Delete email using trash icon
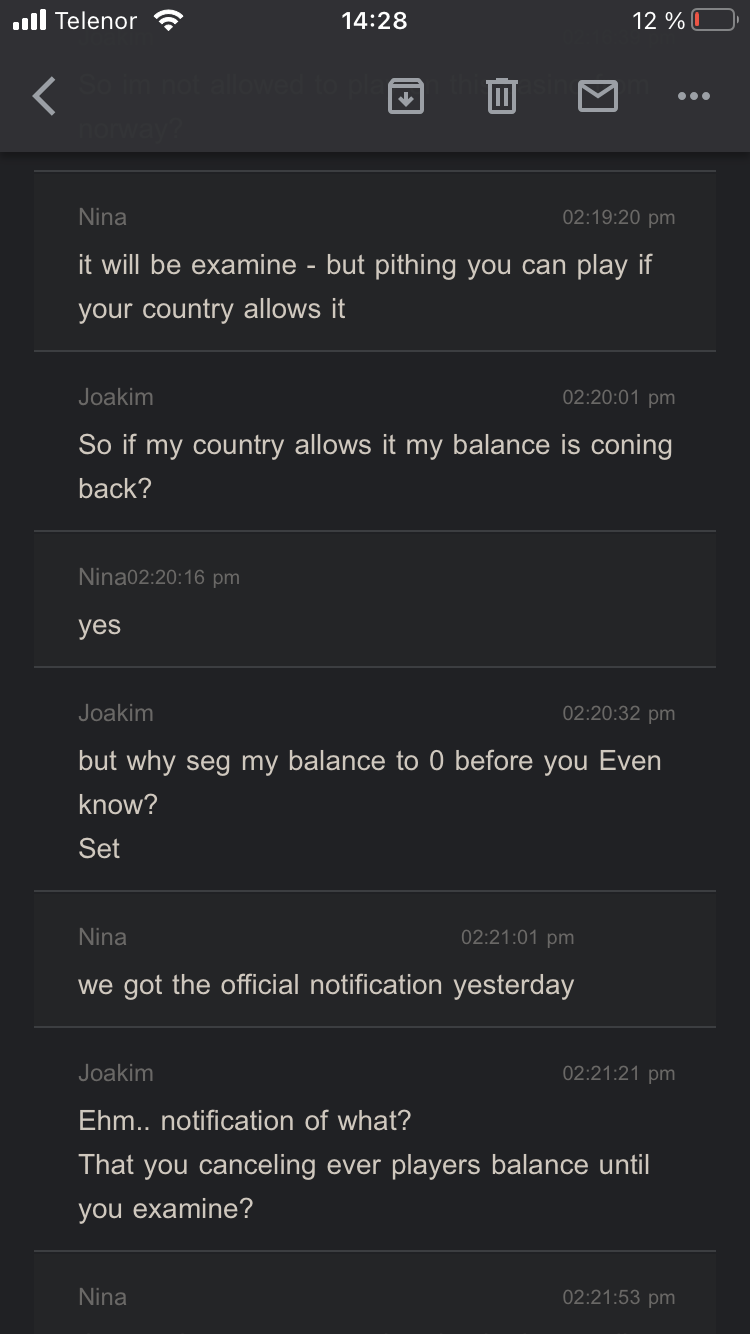750x1334 pixels. click(501, 96)
